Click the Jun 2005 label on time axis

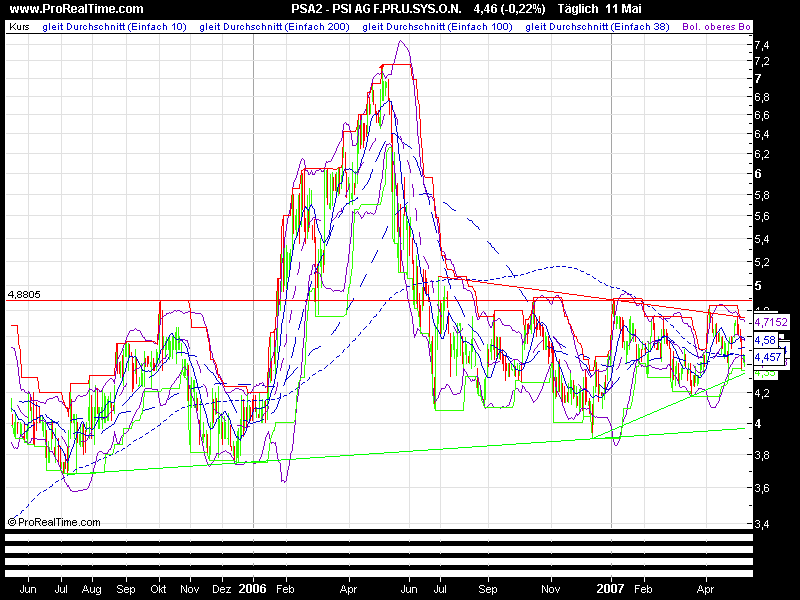pos(28,589)
